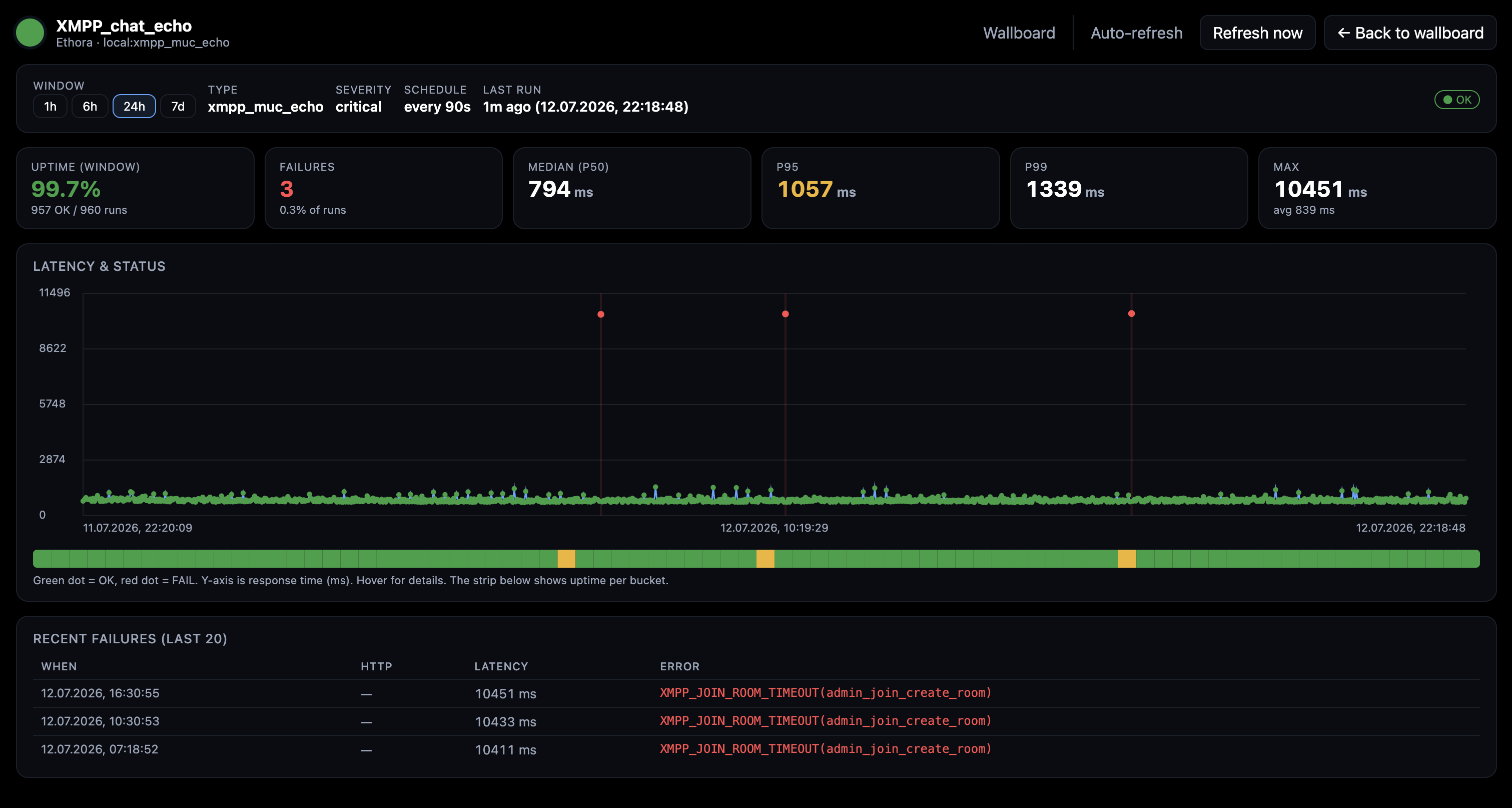This screenshot has height=808, width=1512.
Task: Click the green status circle beside XMPP_chat_echo
Action: click(30, 33)
